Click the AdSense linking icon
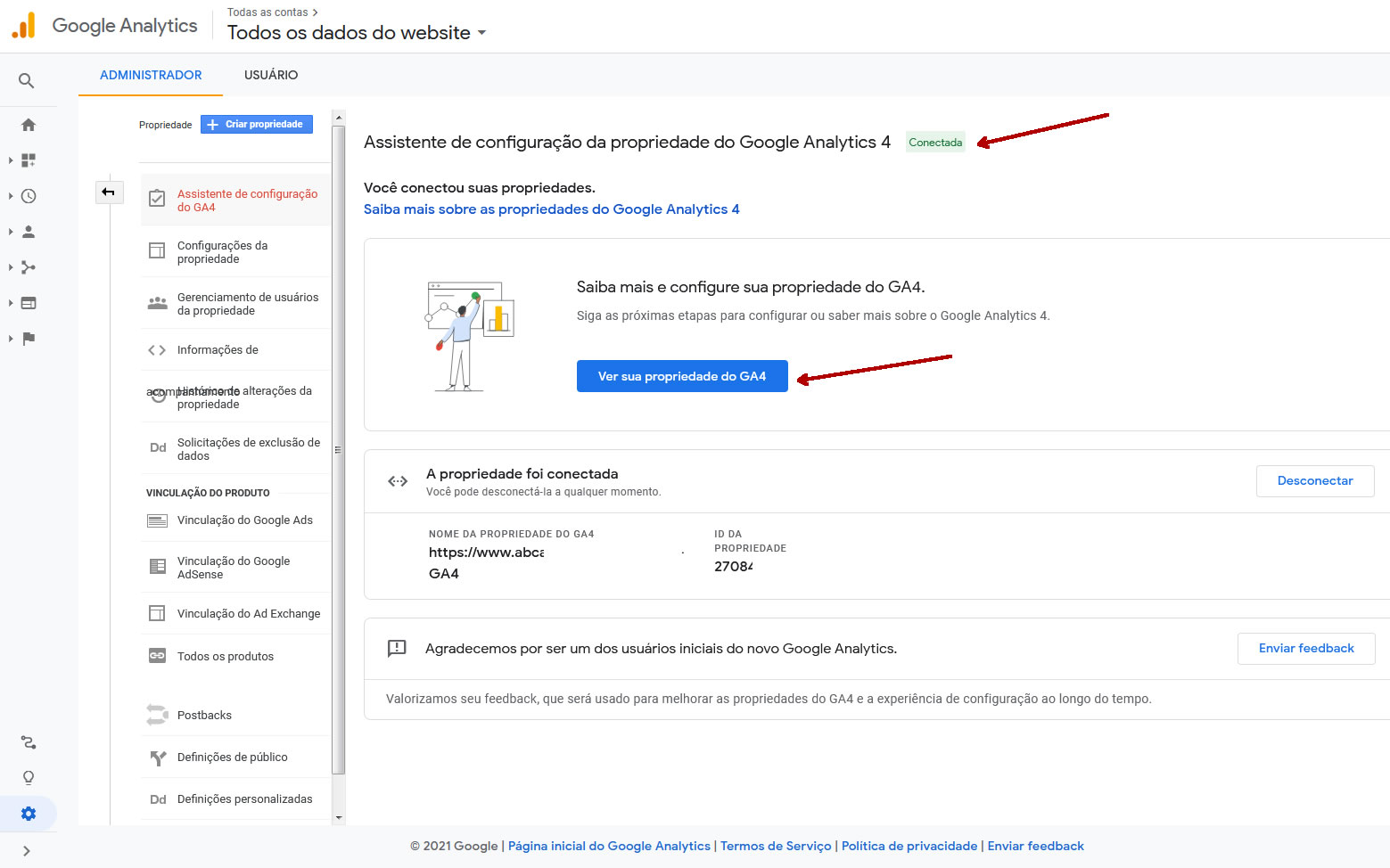The width and height of the screenshot is (1390, 868). click(x=157, y=566)
